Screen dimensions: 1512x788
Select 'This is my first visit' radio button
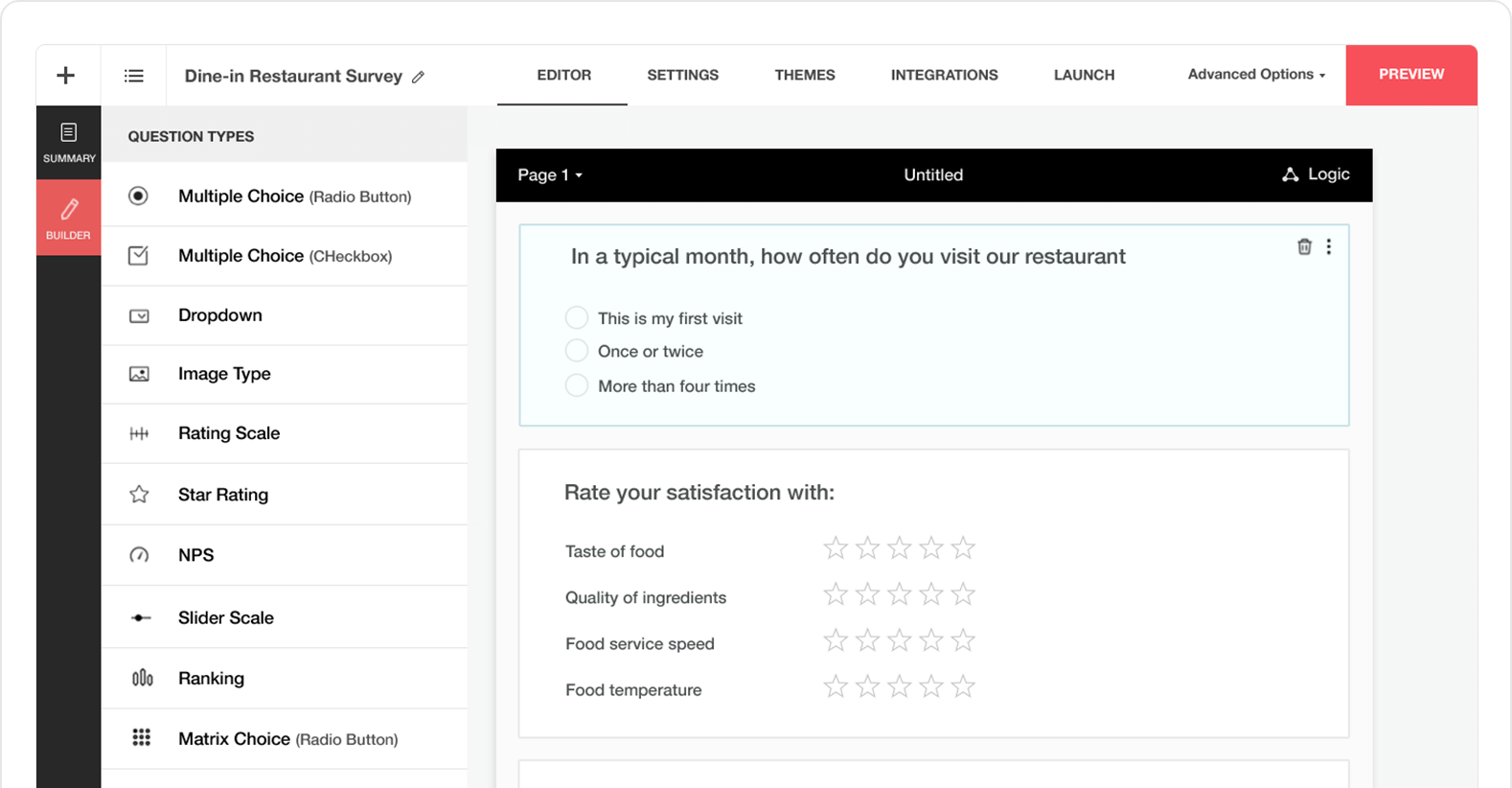click(x=576, y=317)
